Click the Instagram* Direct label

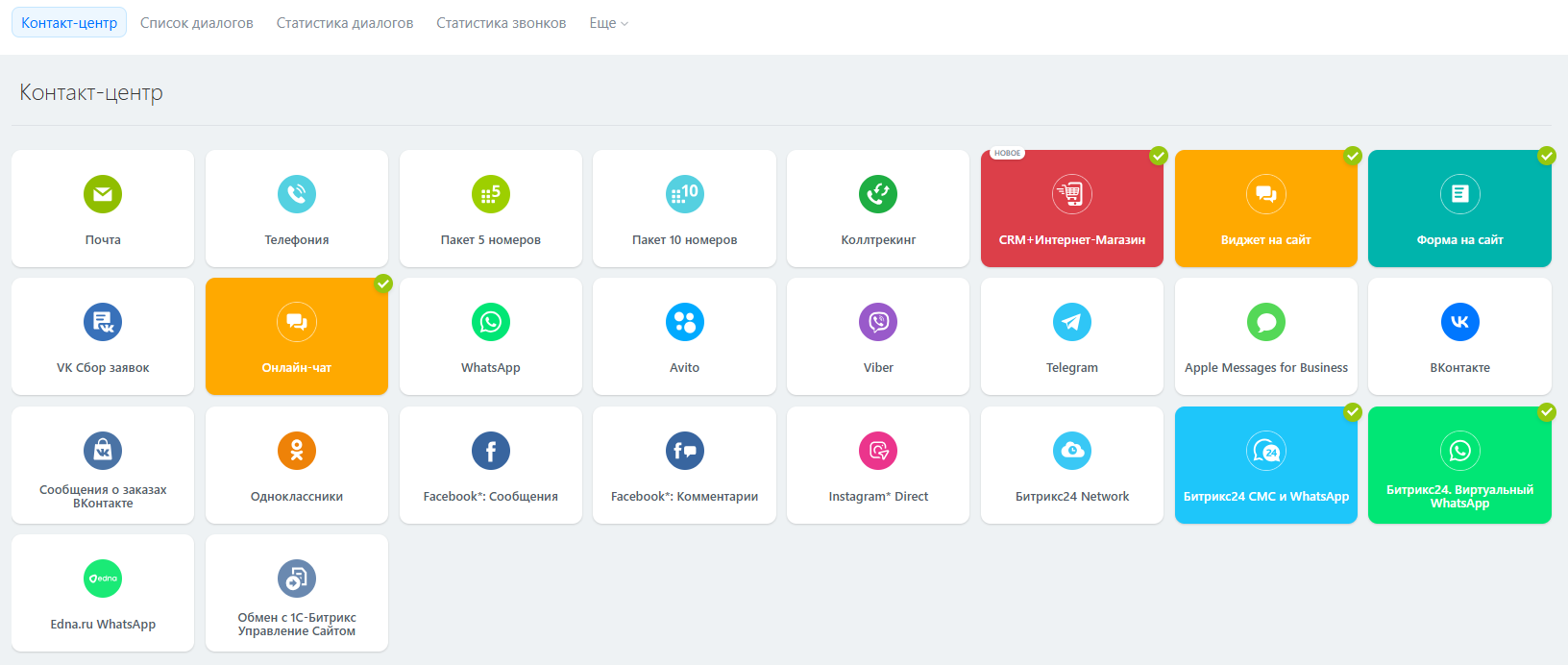878,497
